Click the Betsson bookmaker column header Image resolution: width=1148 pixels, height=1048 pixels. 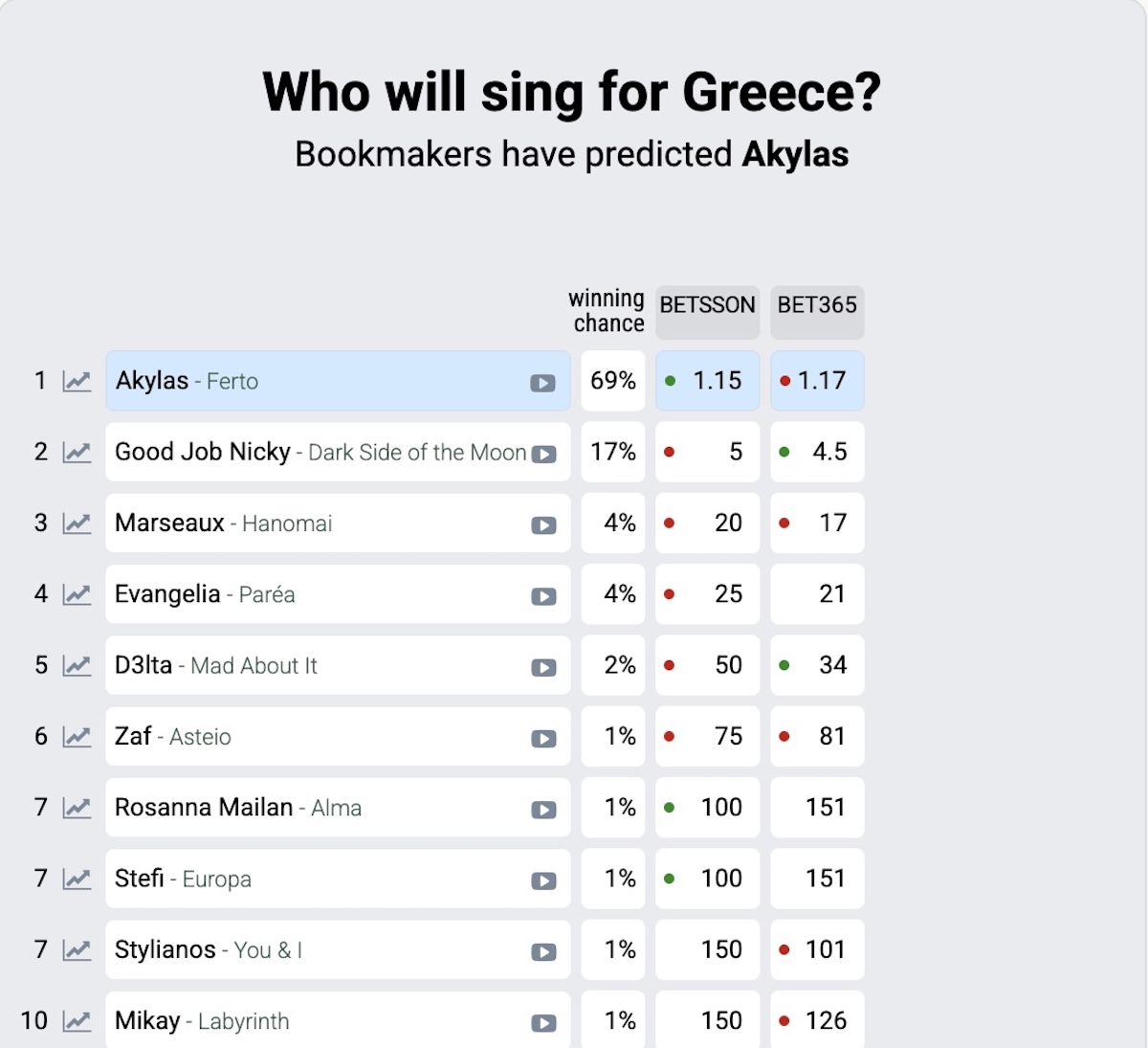707,306
